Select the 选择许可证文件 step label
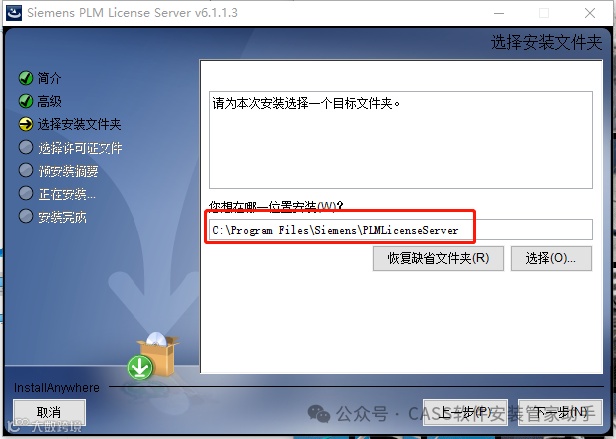The image size is (616, 439). (x=80, y=148)
